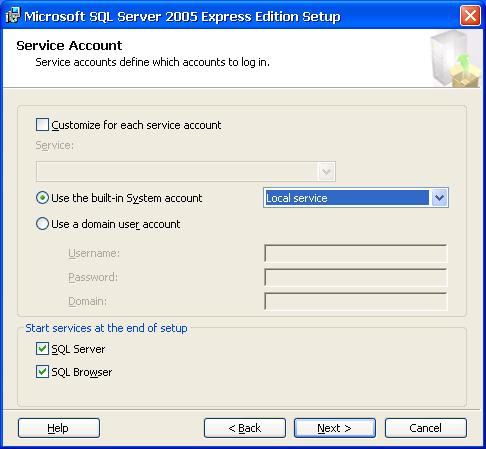Click the Start services group label
Screen dimensions: 486x449
click(x=106, y=328)
